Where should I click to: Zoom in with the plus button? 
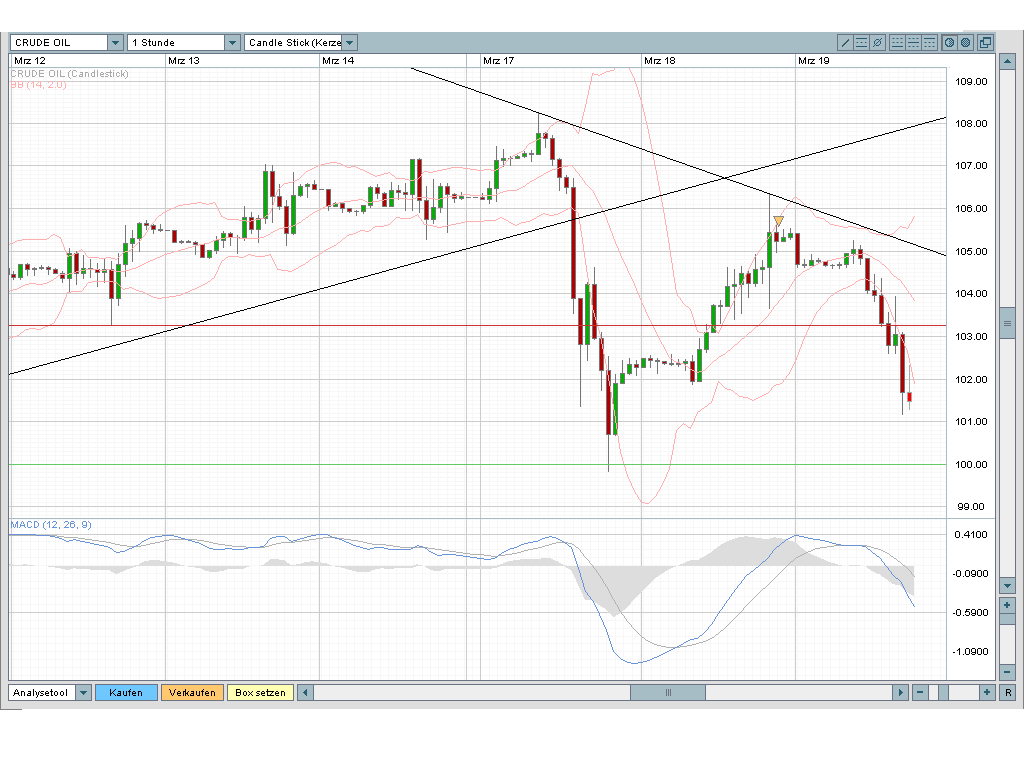click(x=987, y=692)
